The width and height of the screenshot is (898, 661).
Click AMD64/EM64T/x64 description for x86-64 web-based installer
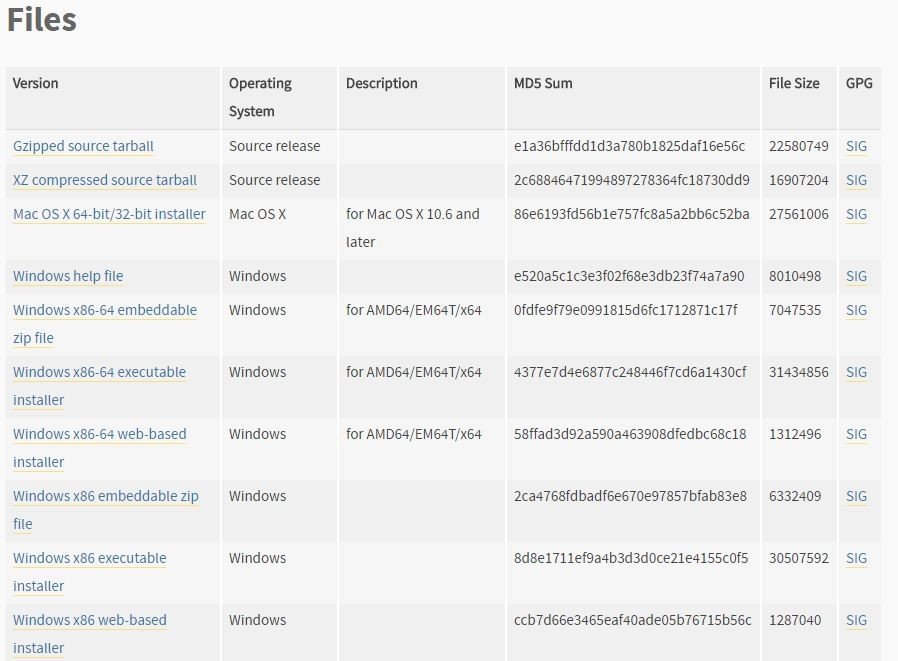(x=413, y=434)
